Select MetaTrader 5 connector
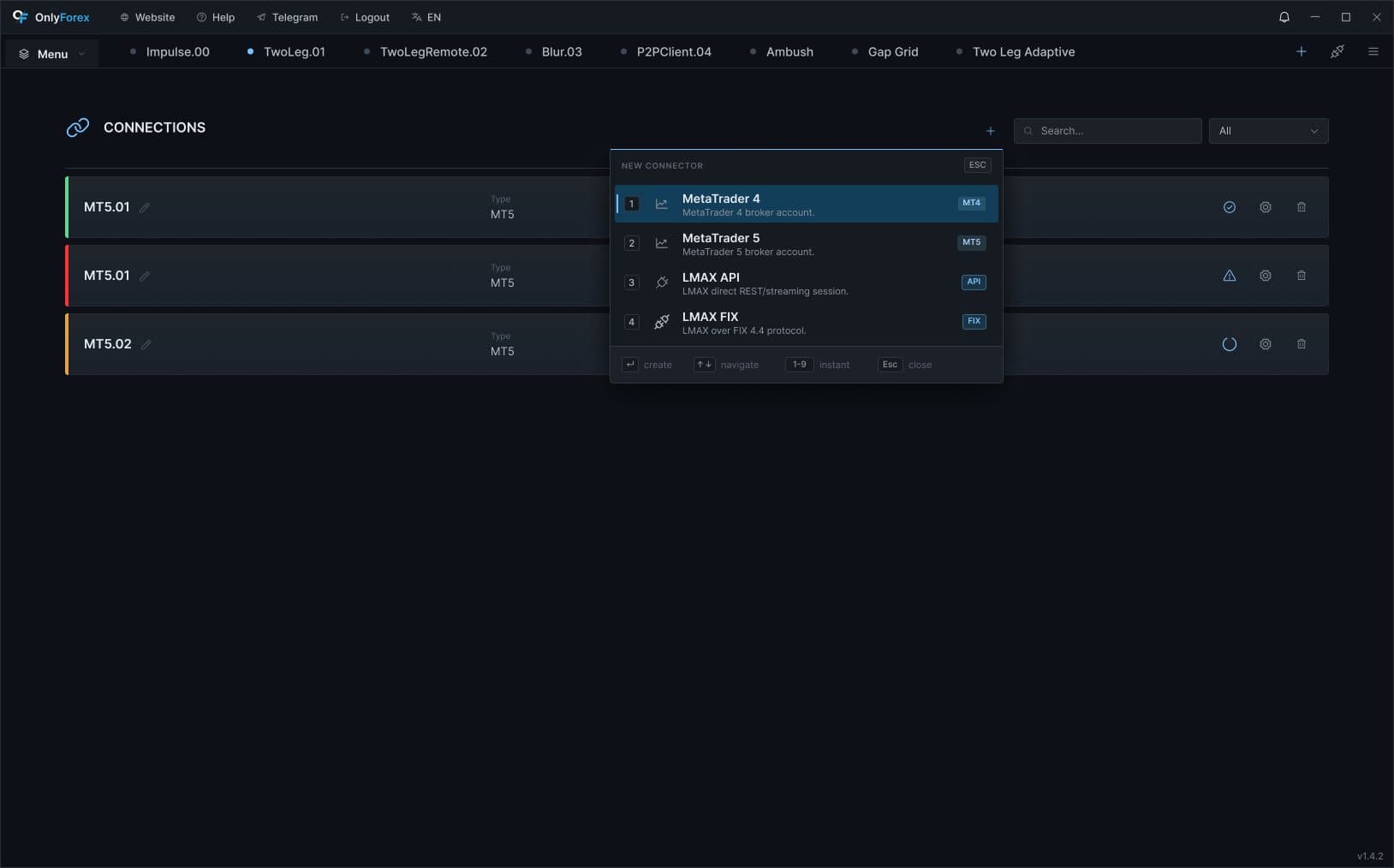Viewport: 1394px width, 868px height. point(807,243)
